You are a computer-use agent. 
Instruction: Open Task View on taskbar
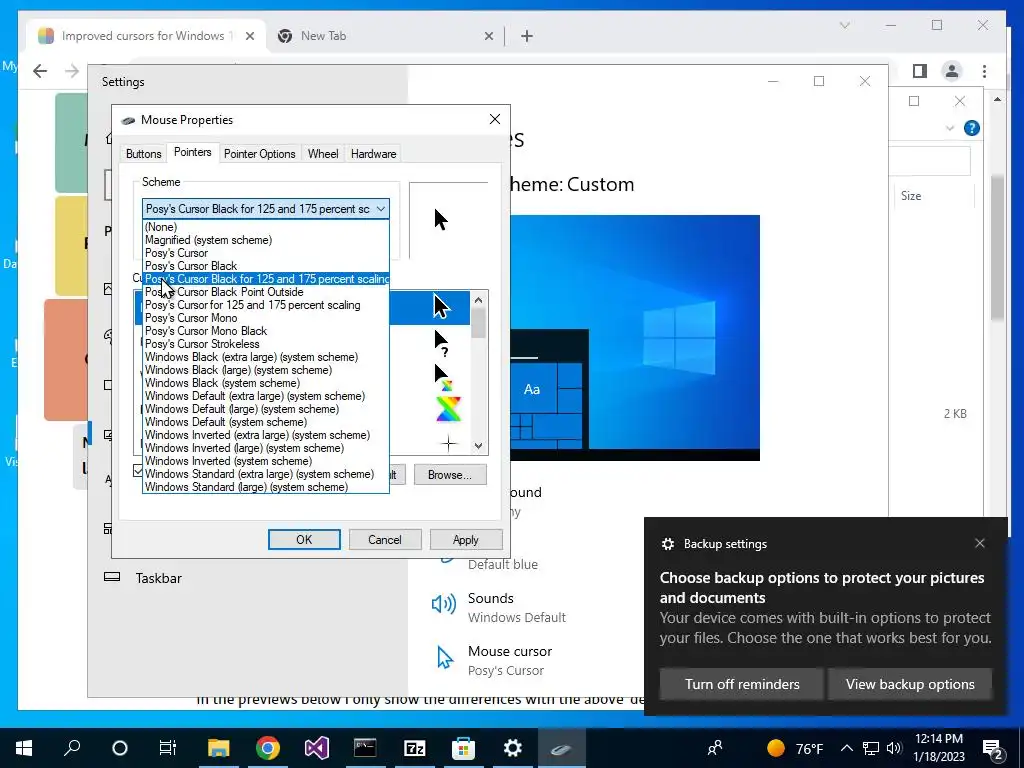(168, 748)
